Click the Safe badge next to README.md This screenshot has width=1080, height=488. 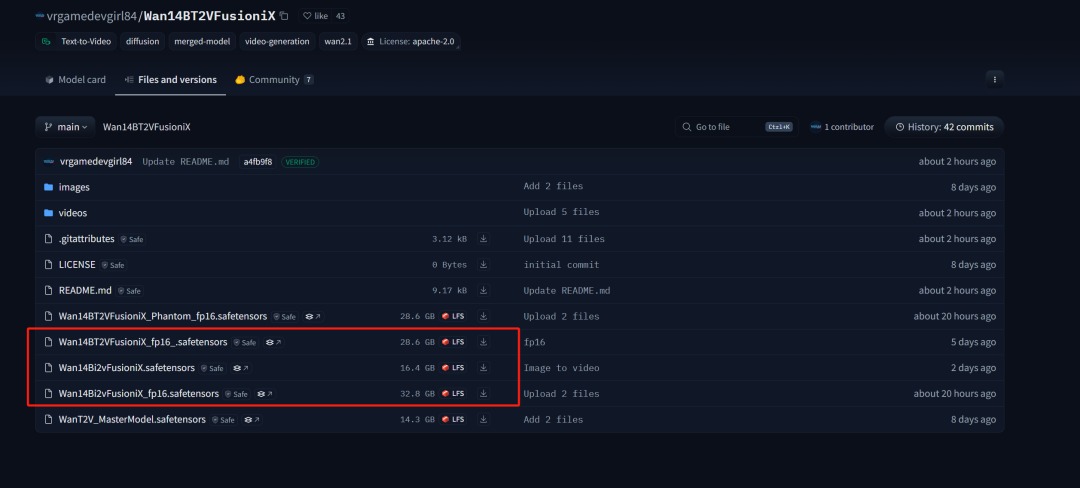(129, 291)
